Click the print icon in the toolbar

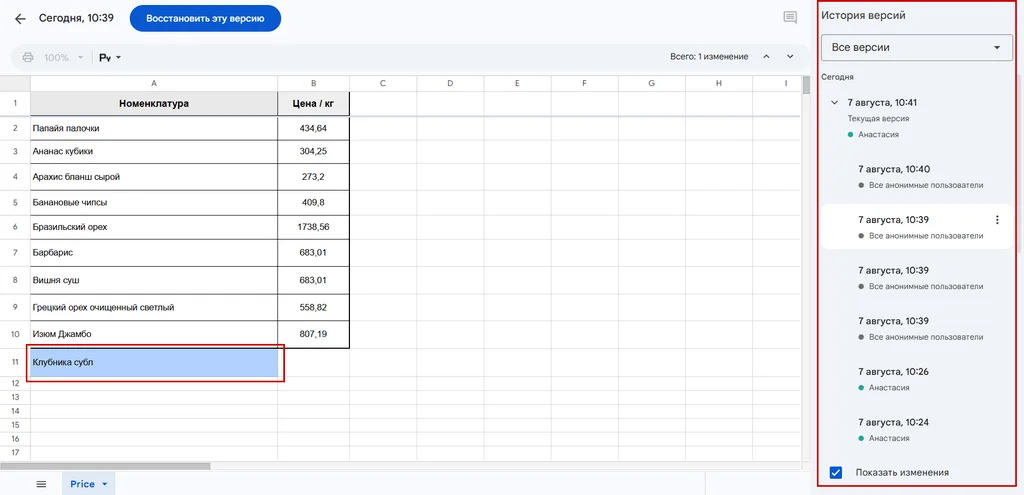28,57
